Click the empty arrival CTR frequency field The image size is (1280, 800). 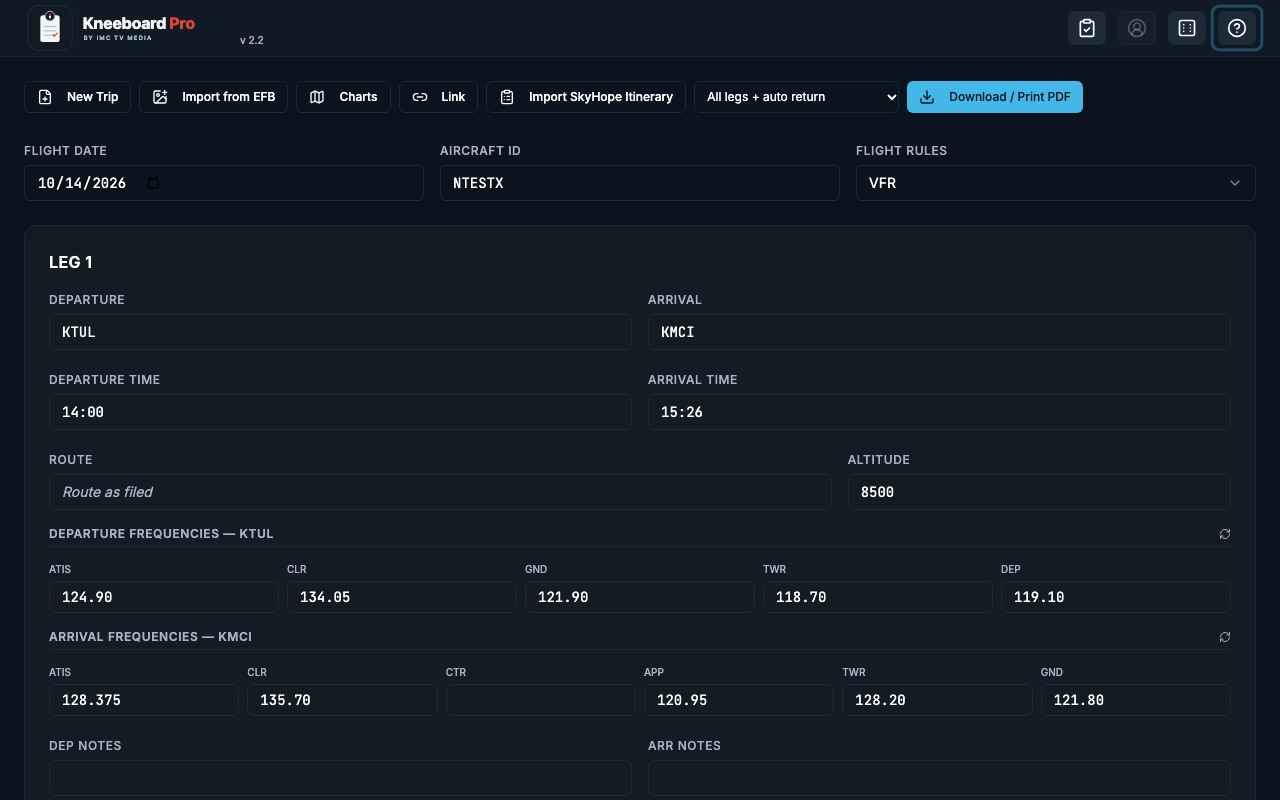pos(541,700)
